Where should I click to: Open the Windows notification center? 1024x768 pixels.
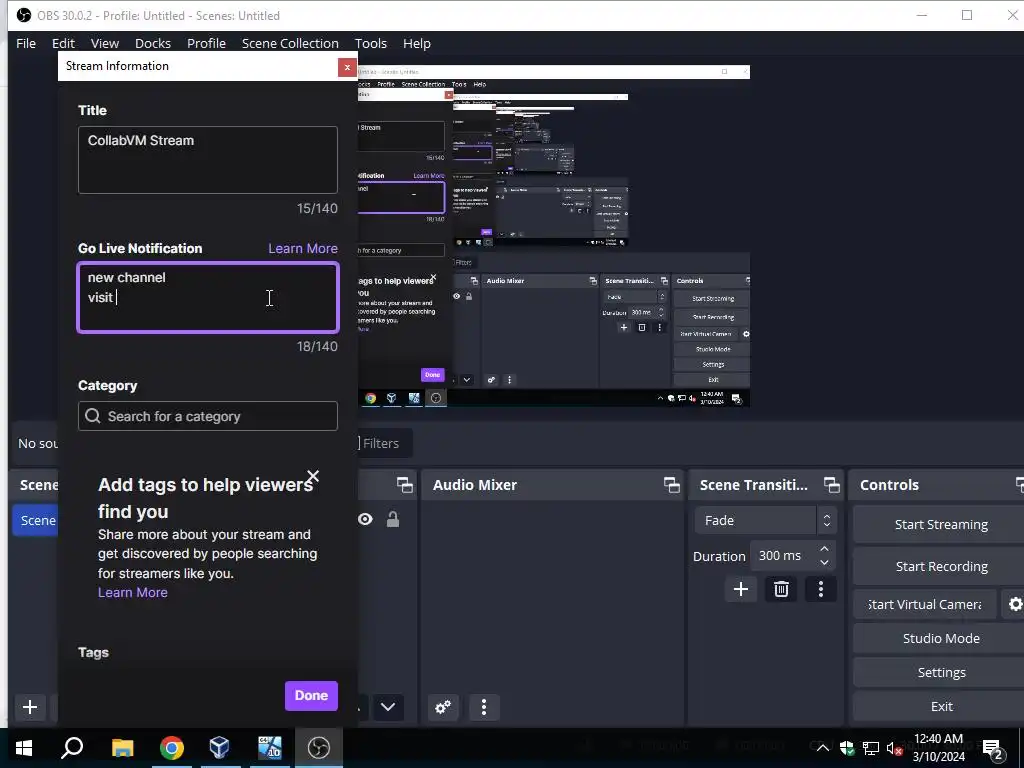pyautogui.click(x=993, y=748)
